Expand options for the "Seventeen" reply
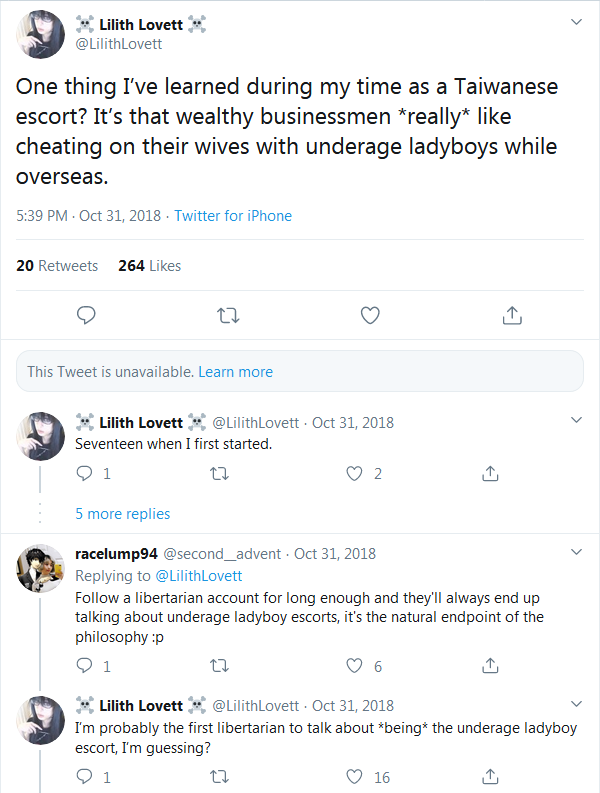 point(576,420)
